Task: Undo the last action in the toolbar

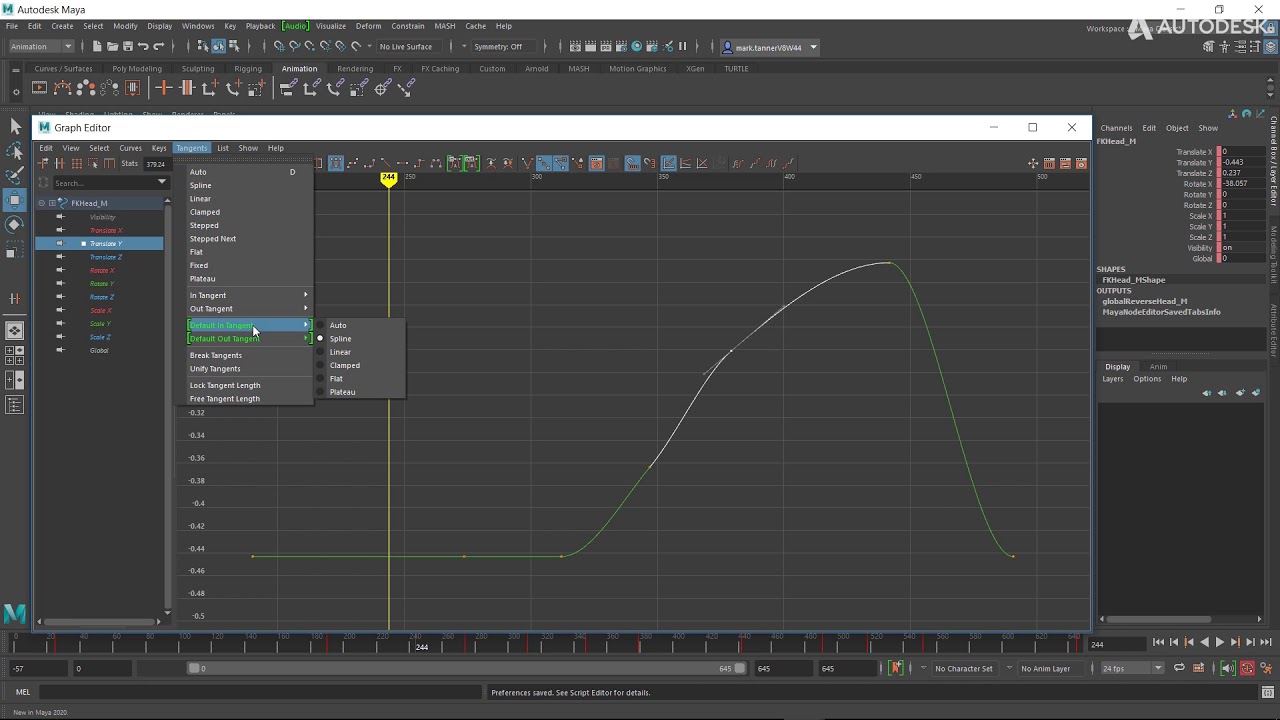Action: (x=143, y=47)
